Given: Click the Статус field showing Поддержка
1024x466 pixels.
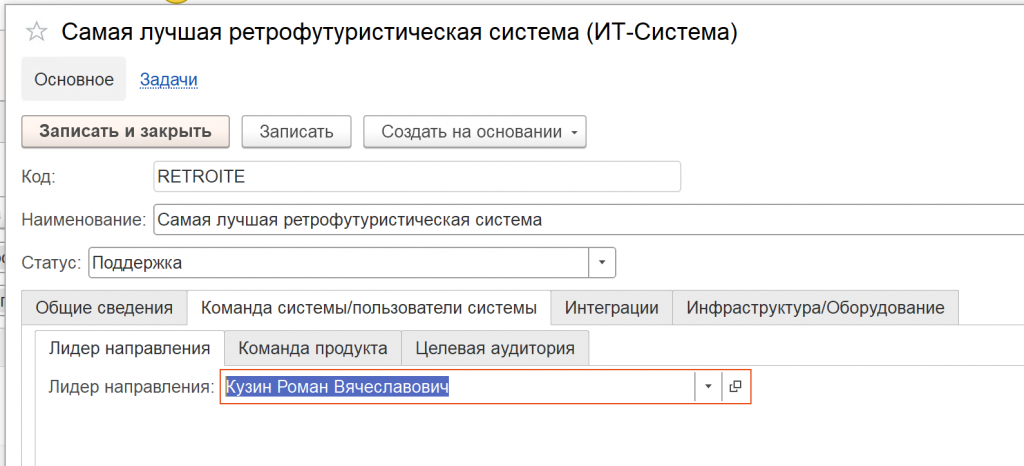Looking at the screenshot, I should pos(338,263).
